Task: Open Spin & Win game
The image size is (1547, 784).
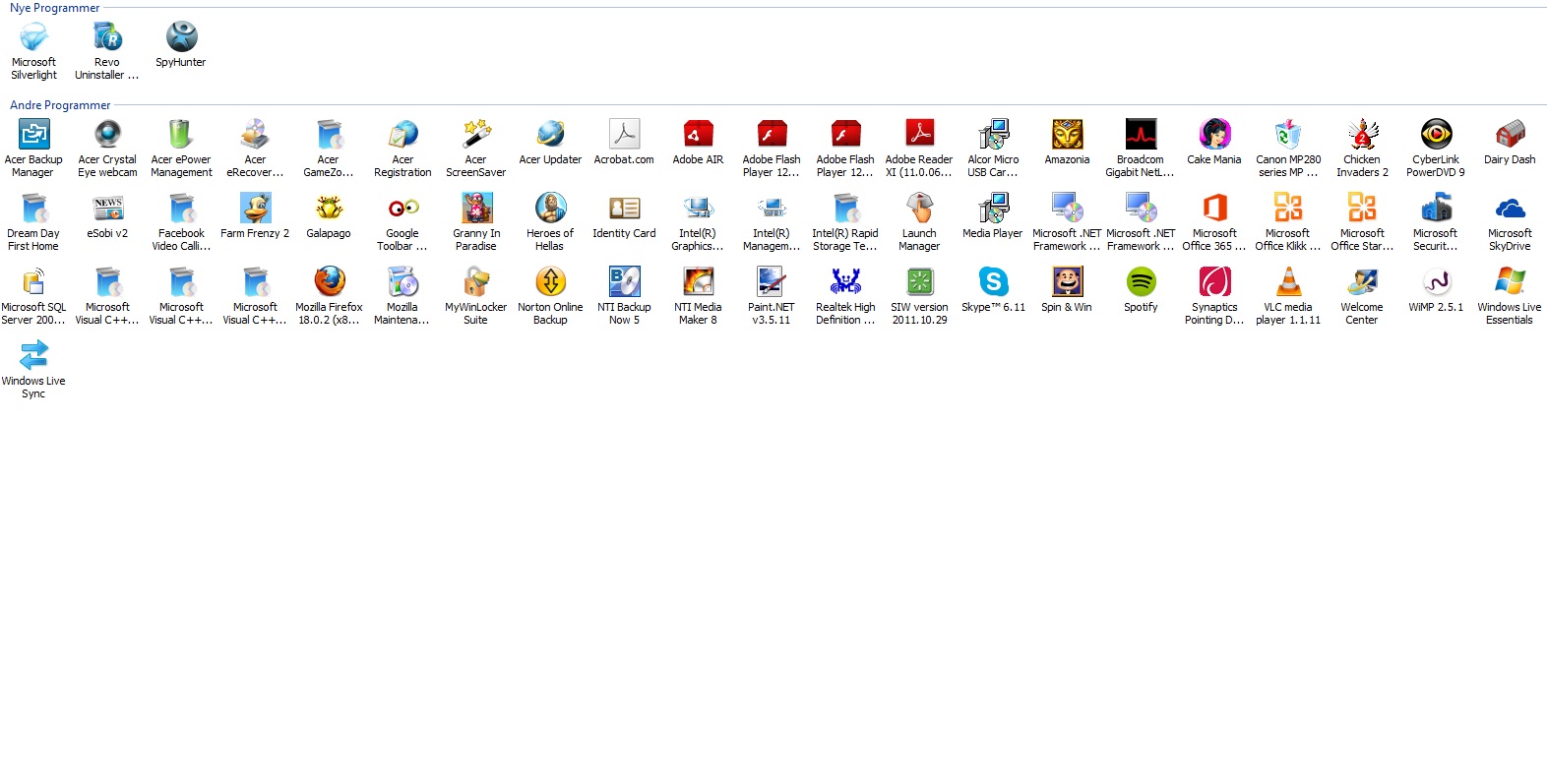Action: click(1067, 281)
